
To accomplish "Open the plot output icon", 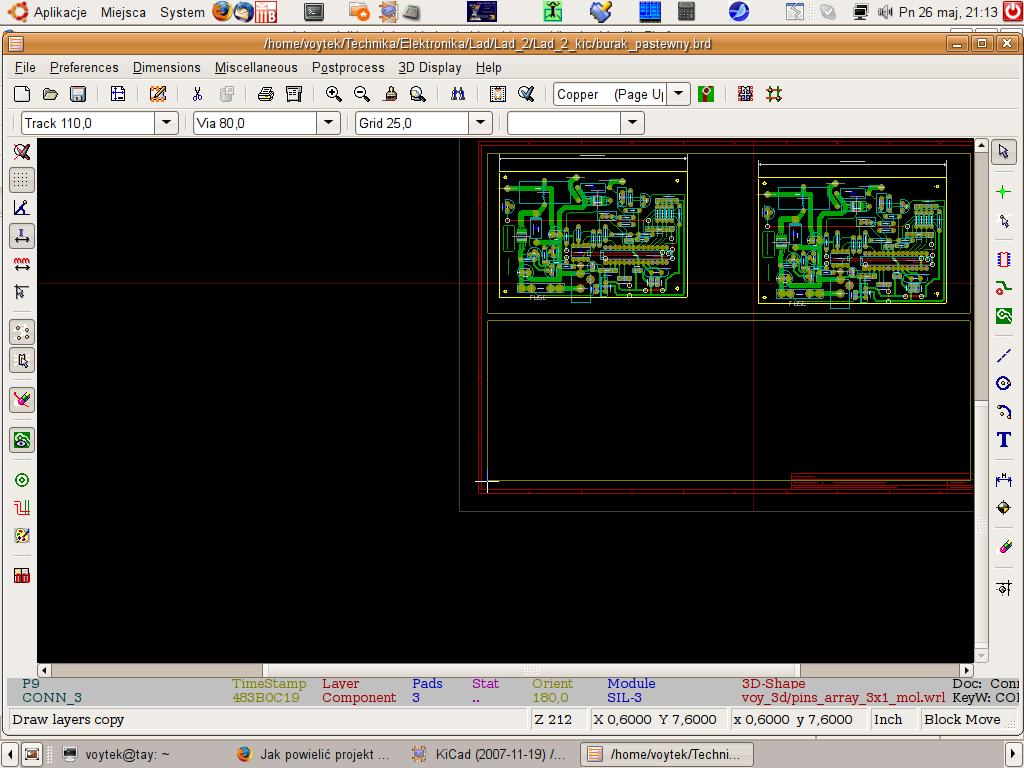I will click(x=294, y=94).
